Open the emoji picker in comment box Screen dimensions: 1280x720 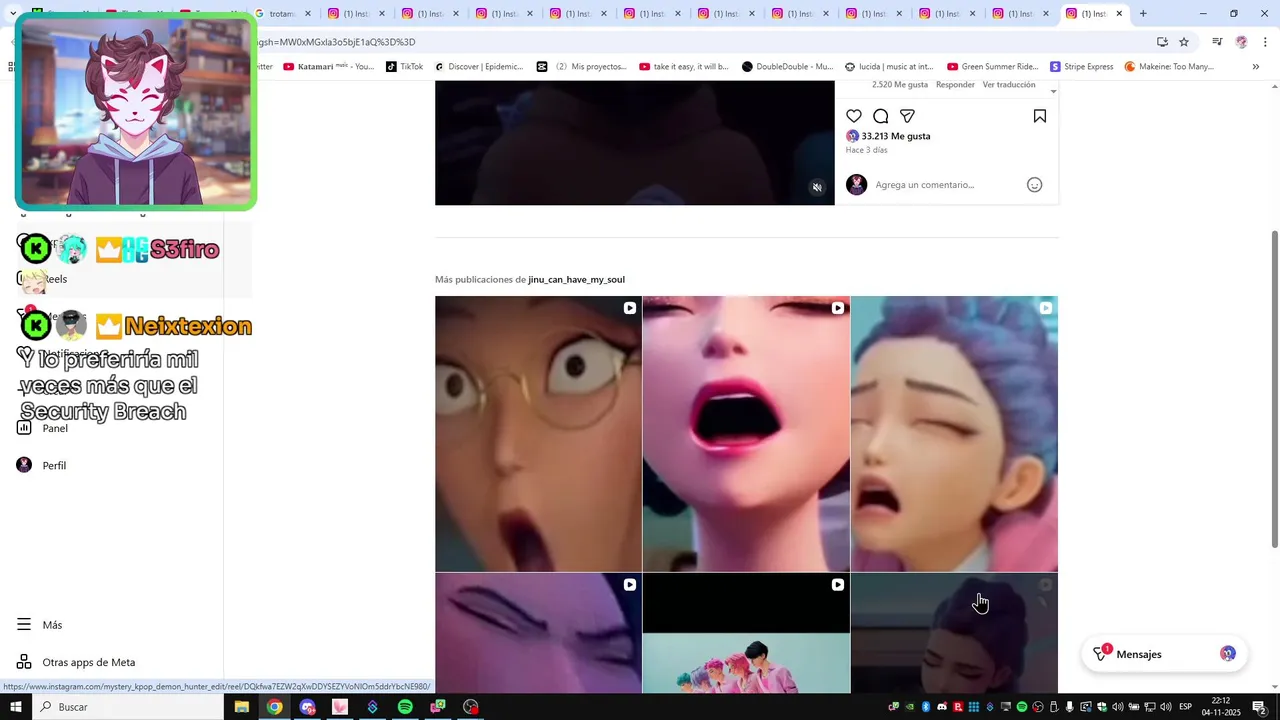point(1035,185)
